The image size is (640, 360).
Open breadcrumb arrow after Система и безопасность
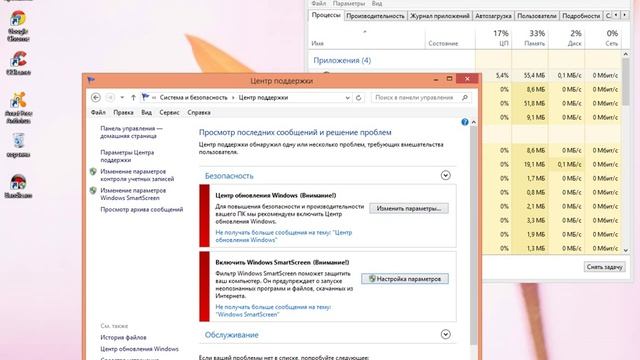(233, 98)
